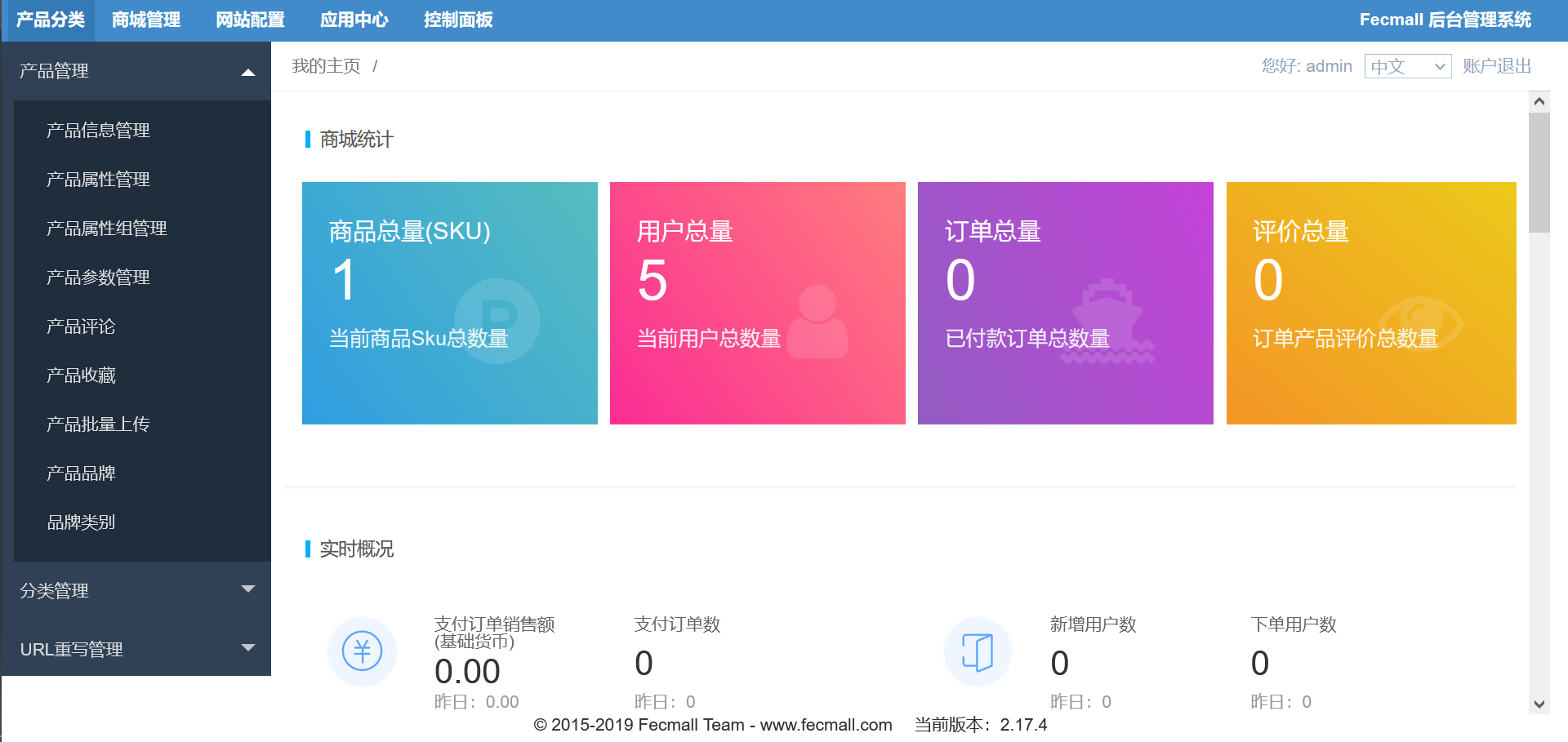This screenshot has height=742, width=1568.
Task: Click the 商城统计 section heading
Action: [x=356, y=140]
